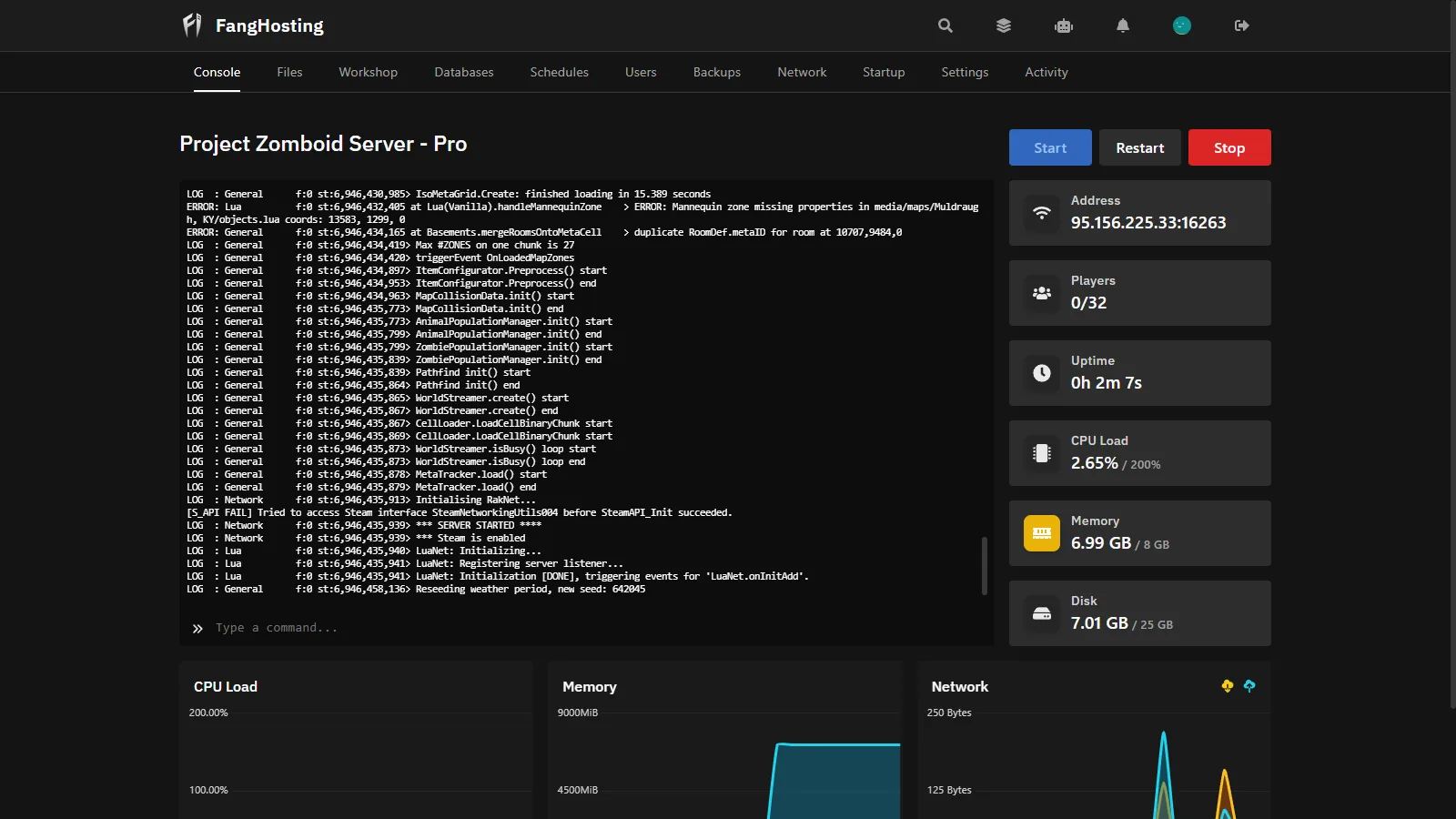Open the robot icon in header
The width and height of the screenshot is (1456, 819).
(1064, 25)
